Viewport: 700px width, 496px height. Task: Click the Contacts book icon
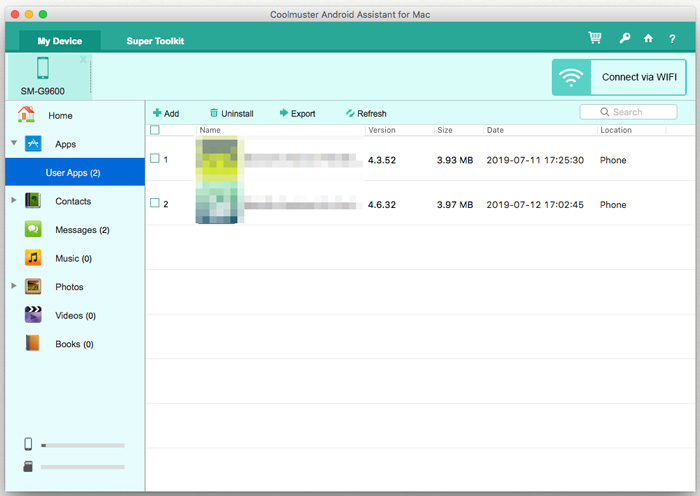[x=33, y=200]
